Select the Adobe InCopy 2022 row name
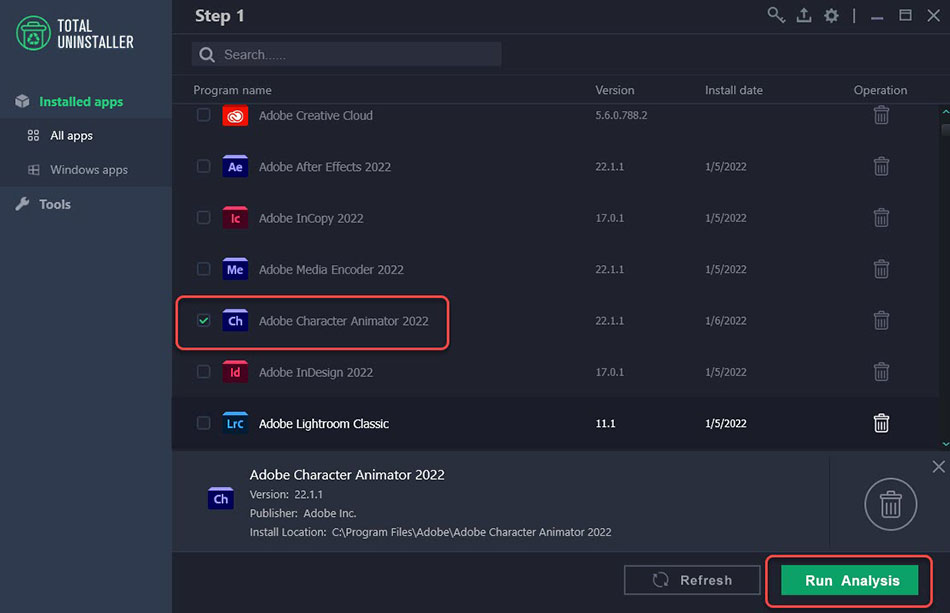 point(311,218)
